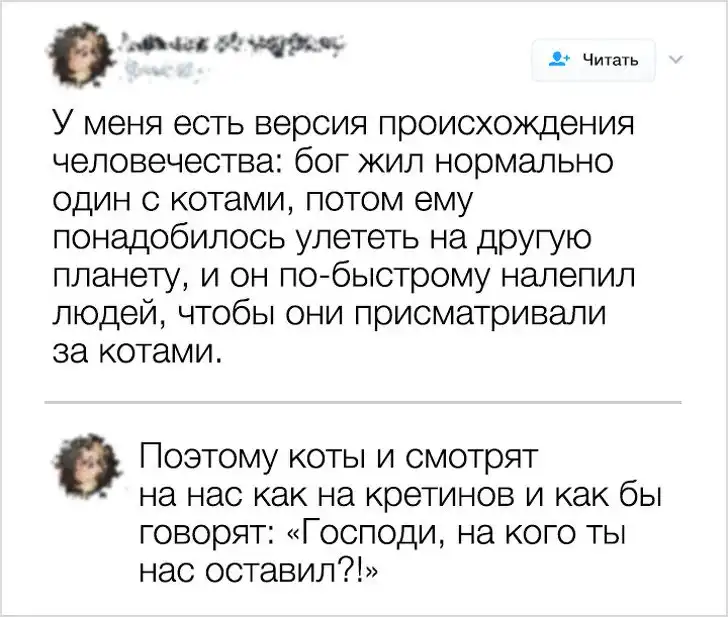Image resolution: width=728 pixels, height=617 pixels.
Task: Click the divider line between the tweets
Action: coord(364,402)
